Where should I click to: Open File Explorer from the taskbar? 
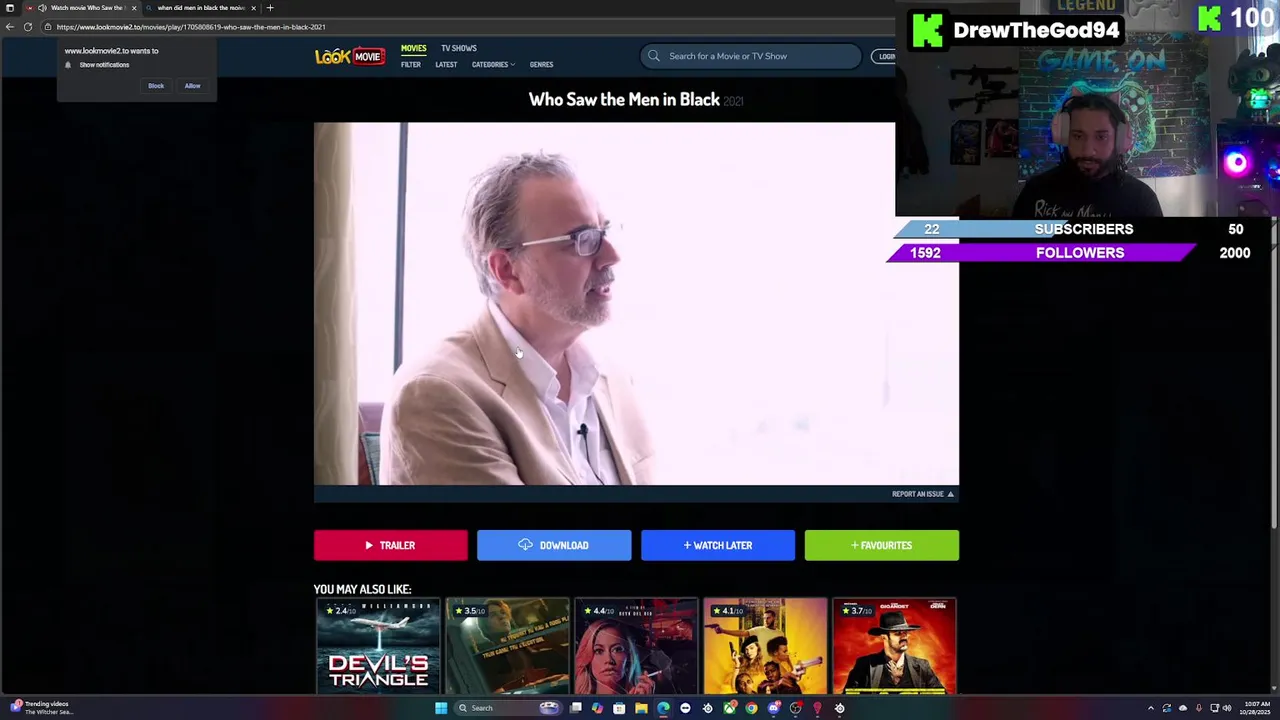click(641, 708)
